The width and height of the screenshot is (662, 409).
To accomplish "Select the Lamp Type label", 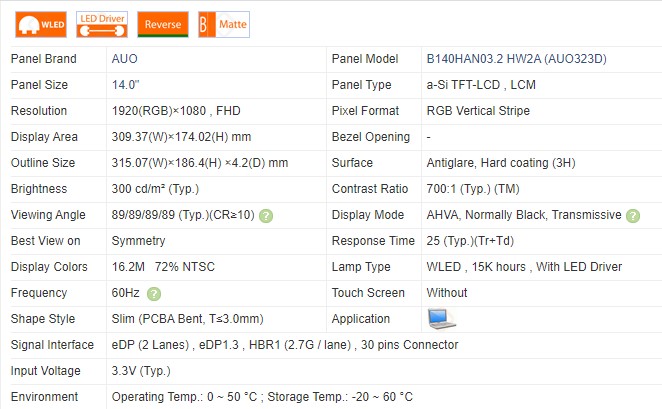I will [x=361, y=267].
